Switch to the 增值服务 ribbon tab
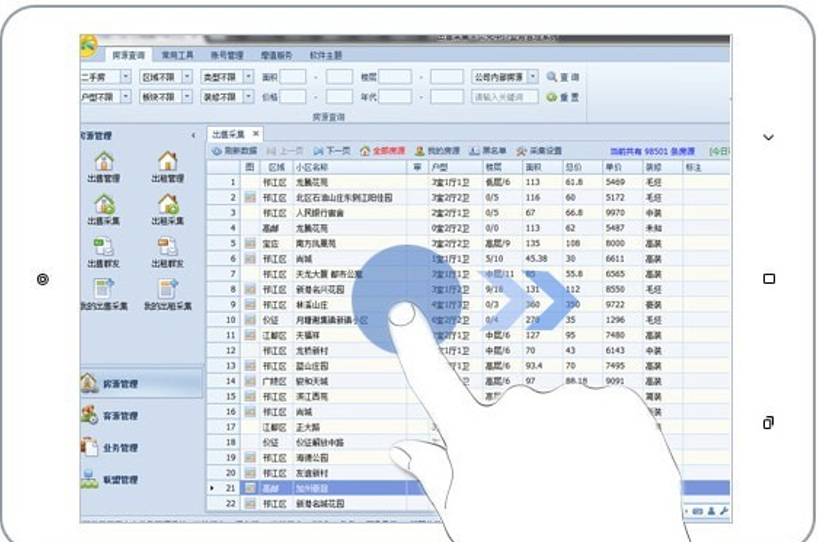The image size is (818, 542). pyautogui.click(x=276, y=55)
